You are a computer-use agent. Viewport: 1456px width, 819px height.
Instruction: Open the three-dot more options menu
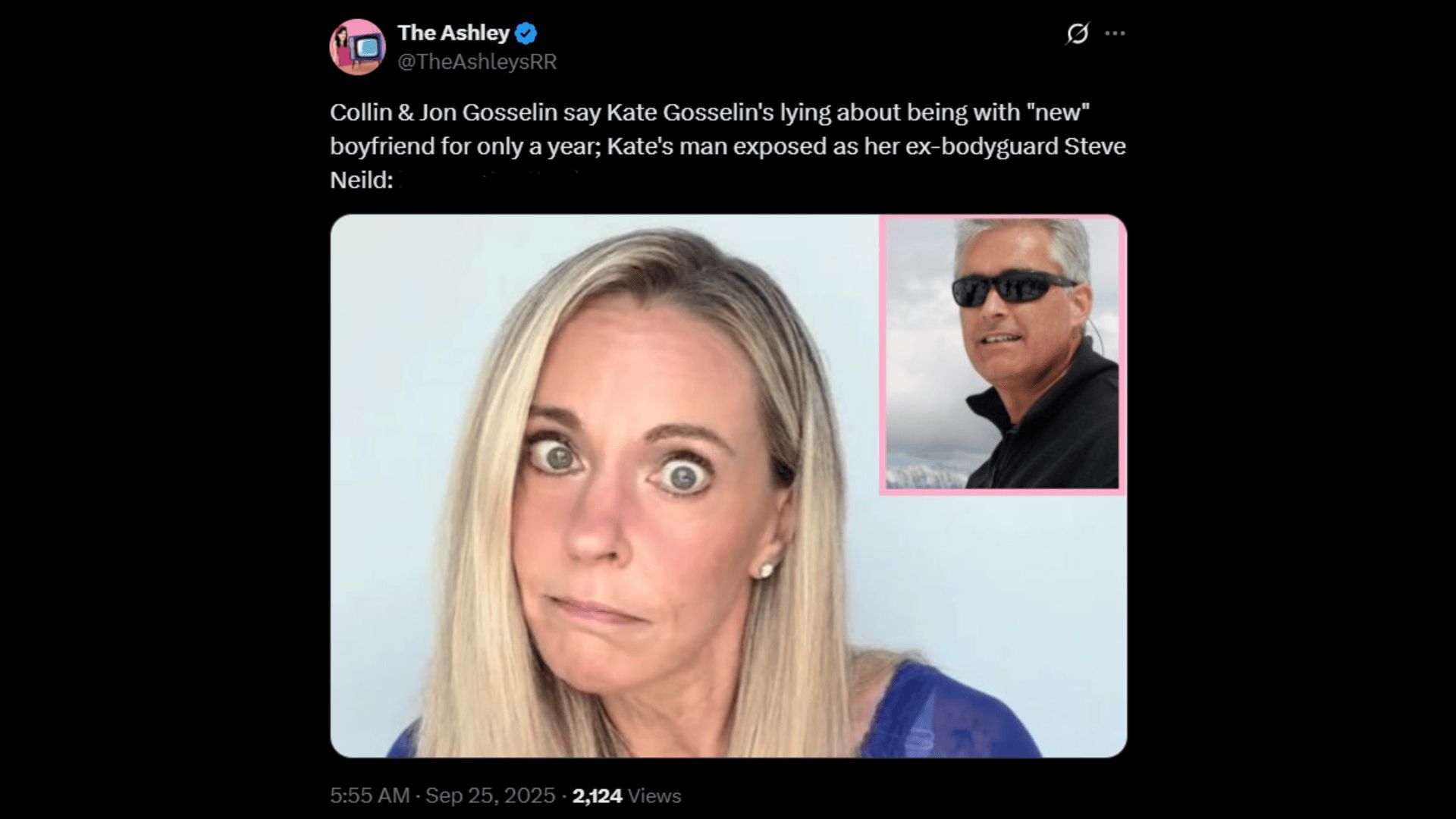[x=1115, y=33]
